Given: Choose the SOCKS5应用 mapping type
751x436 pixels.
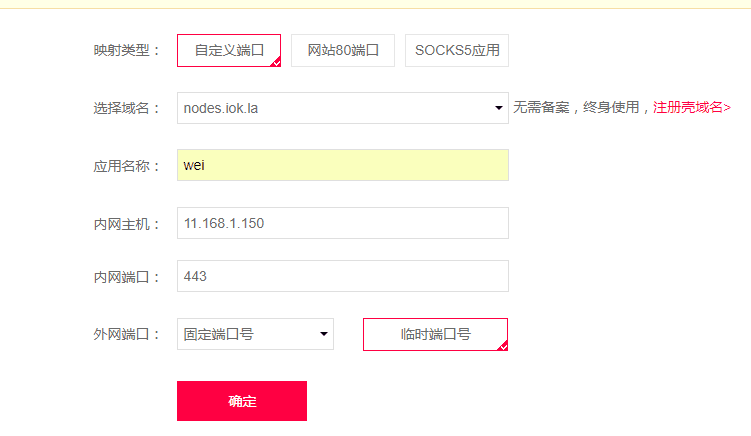Looking at the screenshot, I should point(456,50).
